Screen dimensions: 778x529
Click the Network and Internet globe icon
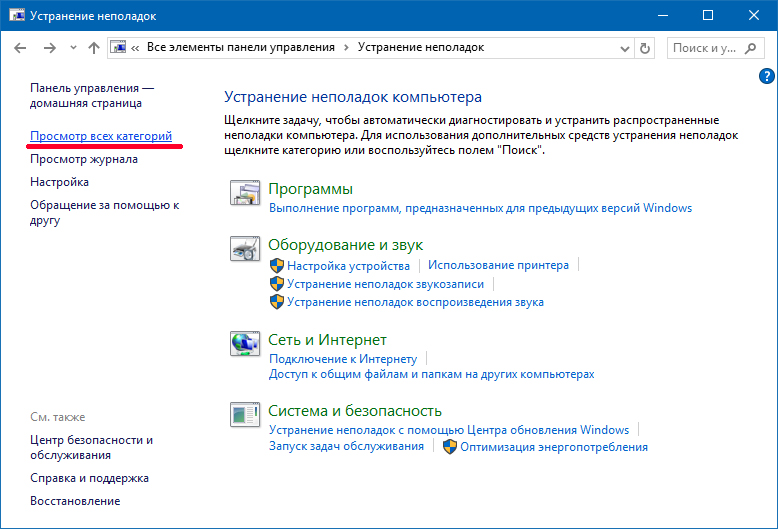click(245, 343)
